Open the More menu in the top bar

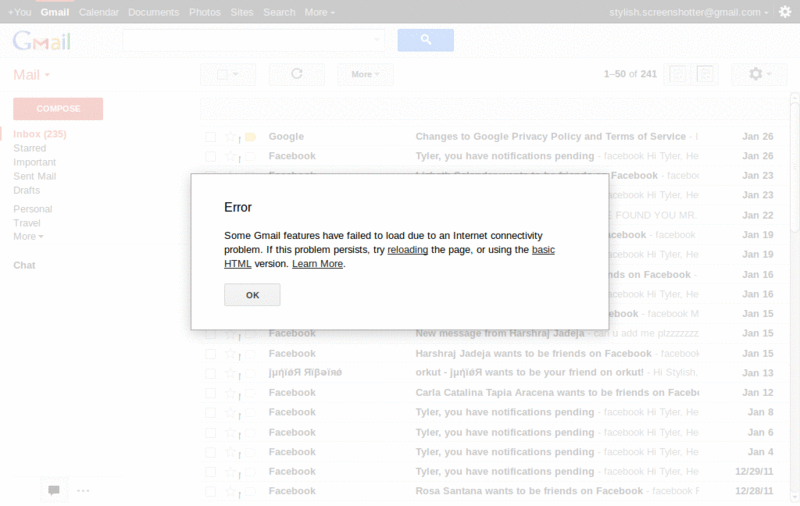pos(319,12)
